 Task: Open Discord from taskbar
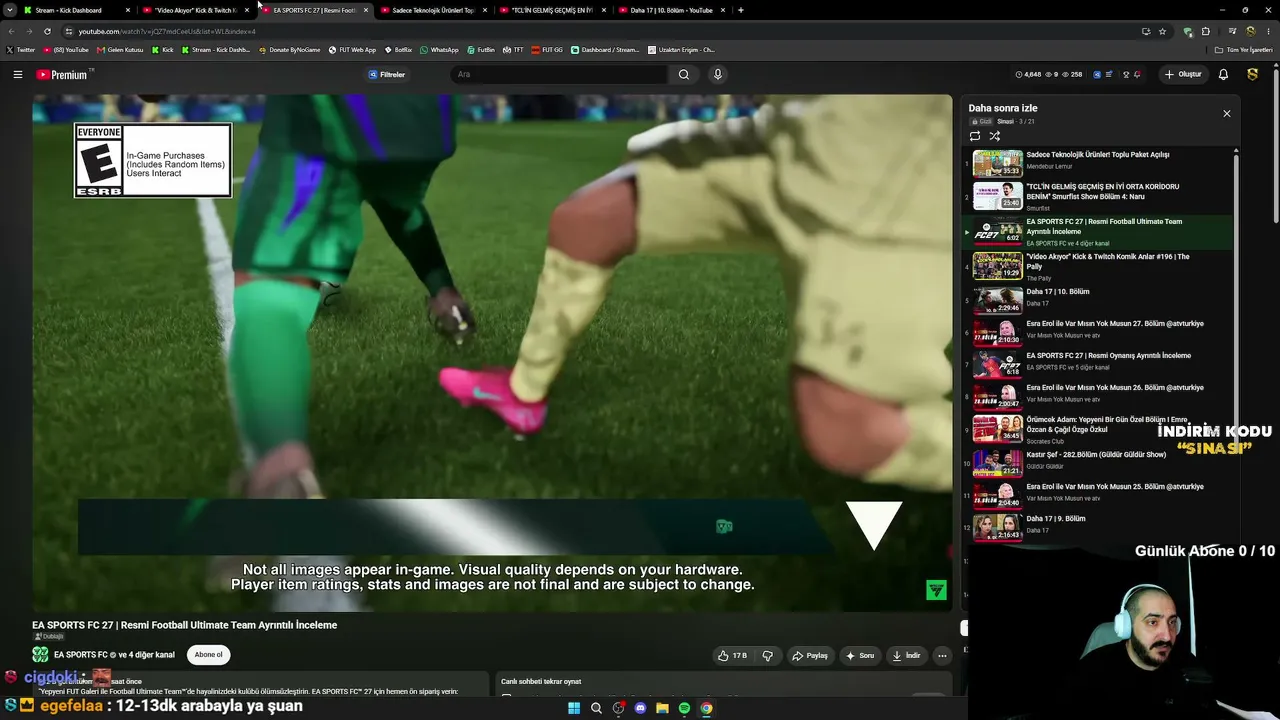[x=640, y=708]
